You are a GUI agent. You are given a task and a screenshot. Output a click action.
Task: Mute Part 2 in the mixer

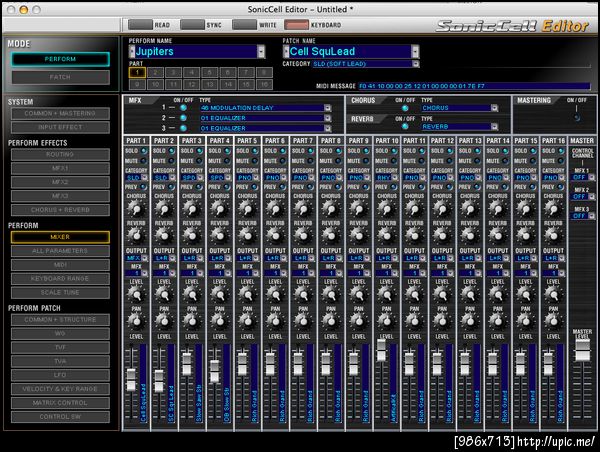click(169, 160)
